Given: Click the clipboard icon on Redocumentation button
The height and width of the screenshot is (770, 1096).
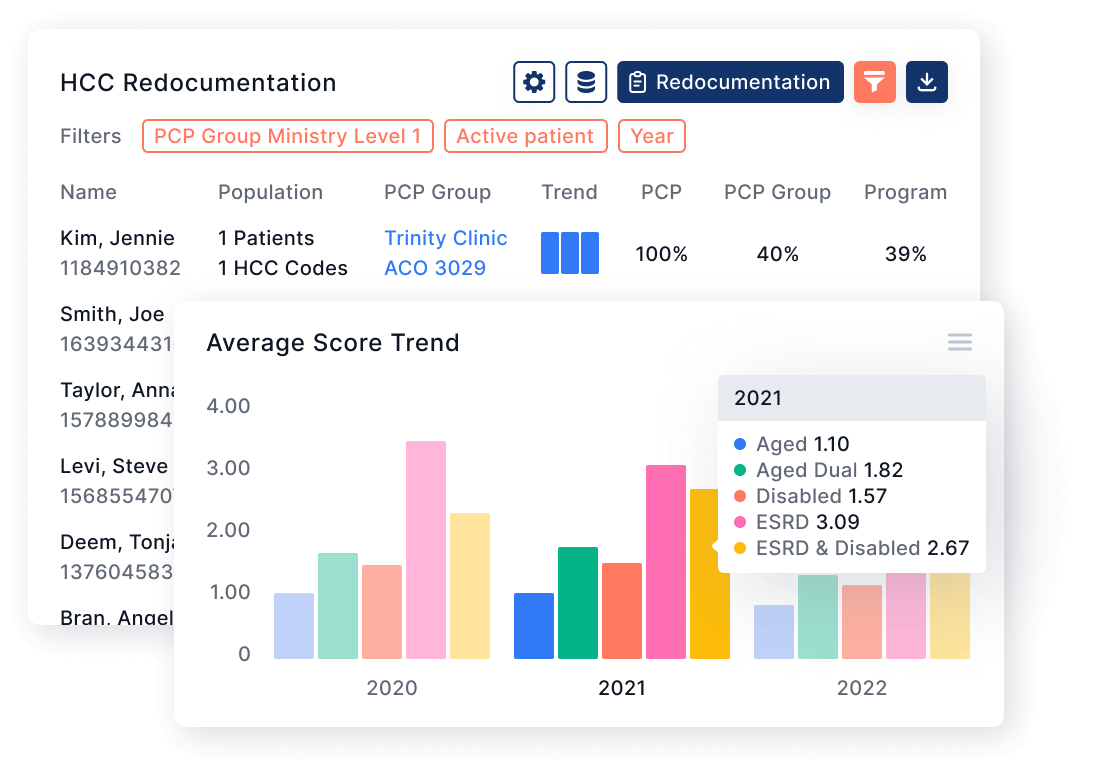Looking at the screenshot, I should tap(637, 82).
